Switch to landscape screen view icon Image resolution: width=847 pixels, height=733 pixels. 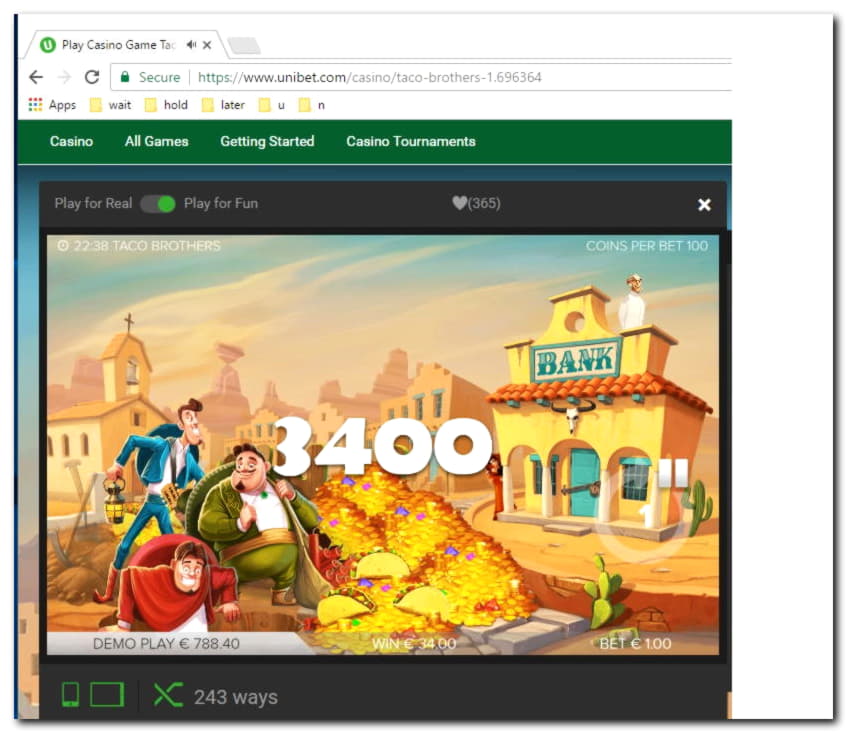pos(107,695)
